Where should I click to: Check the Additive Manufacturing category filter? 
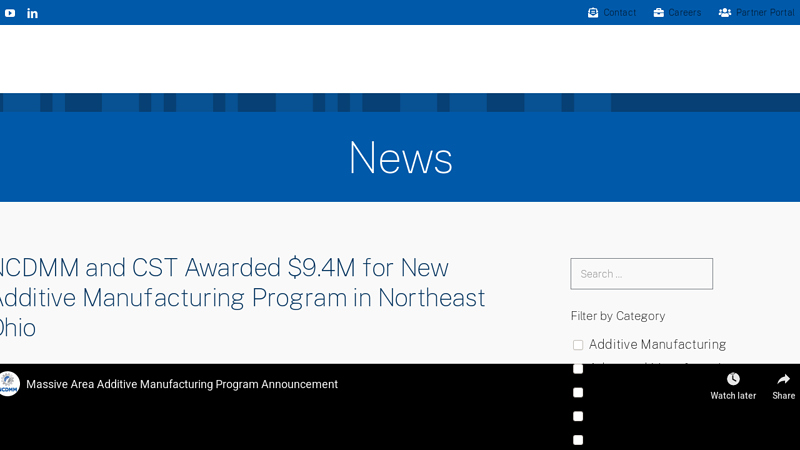(578, 345)
